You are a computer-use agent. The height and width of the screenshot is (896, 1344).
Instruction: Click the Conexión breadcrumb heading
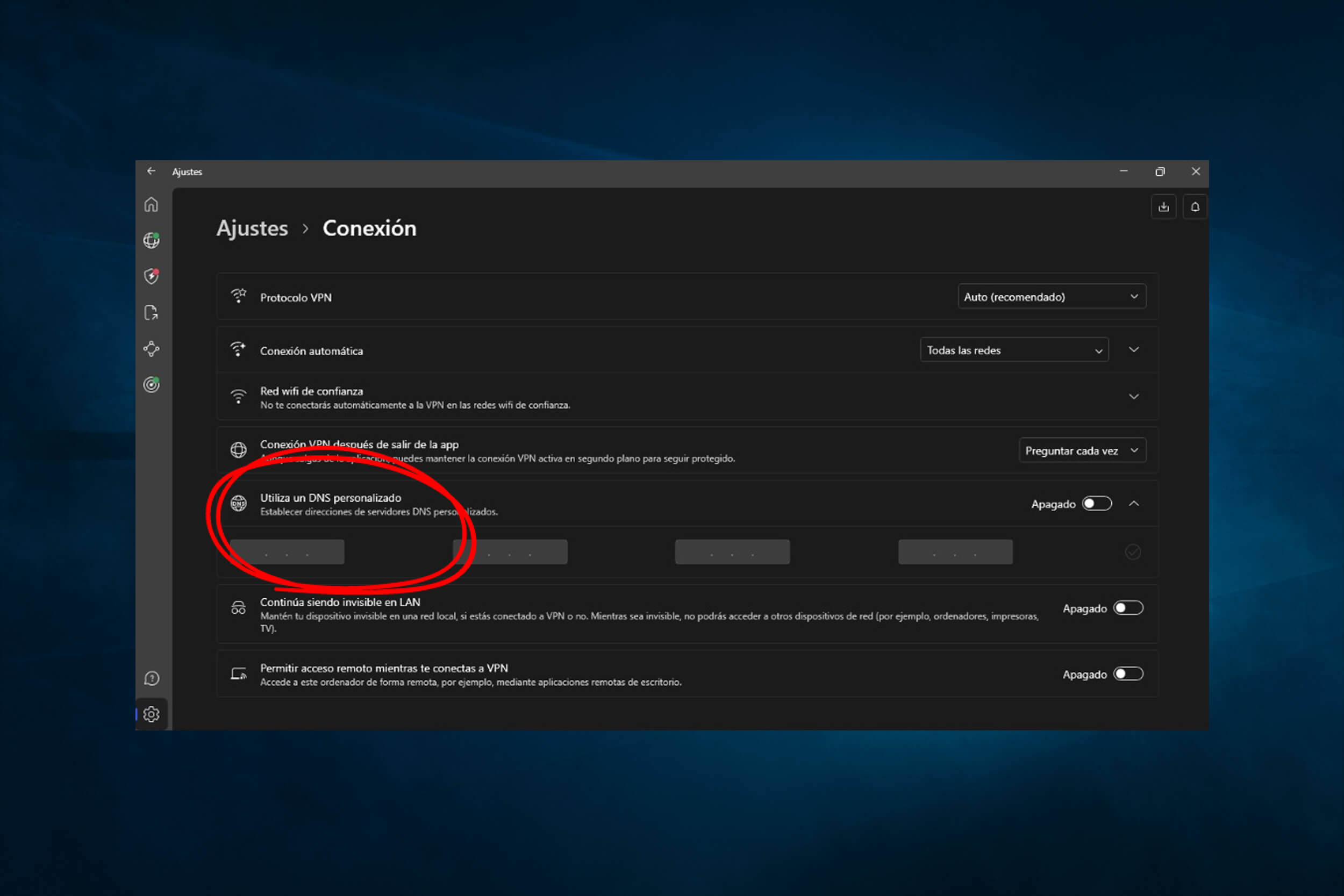[369, 228]
